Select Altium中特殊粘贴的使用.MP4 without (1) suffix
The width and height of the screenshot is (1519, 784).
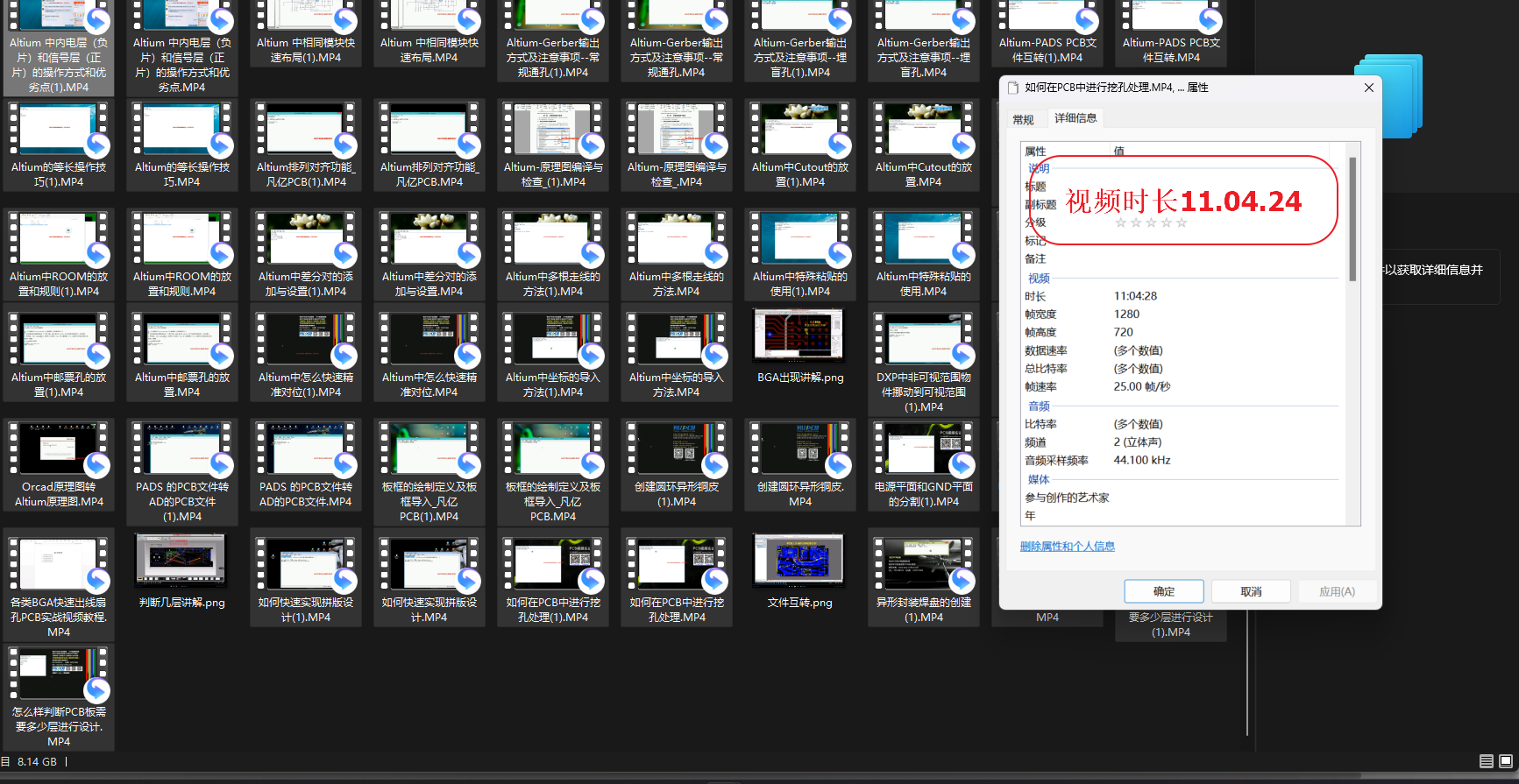point(924,254)
